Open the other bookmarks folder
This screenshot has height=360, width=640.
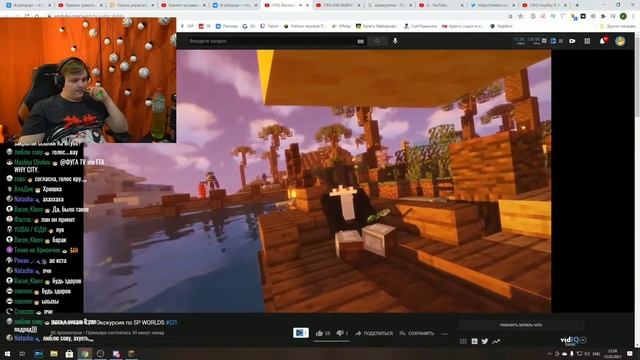coord(618,26)
